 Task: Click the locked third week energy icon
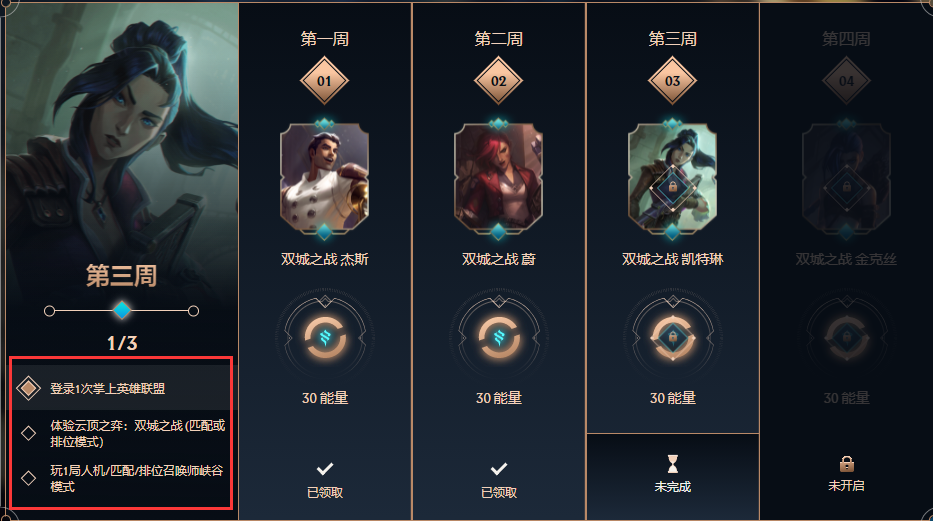pyautogui.click(x=673, y=338)
